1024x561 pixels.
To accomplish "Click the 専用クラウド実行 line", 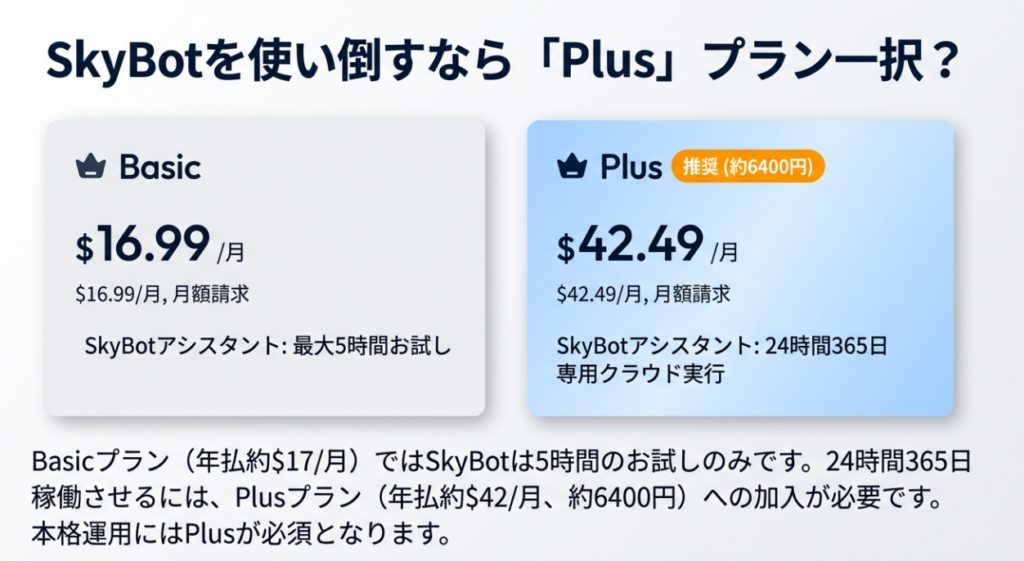I will pos(638,375).
